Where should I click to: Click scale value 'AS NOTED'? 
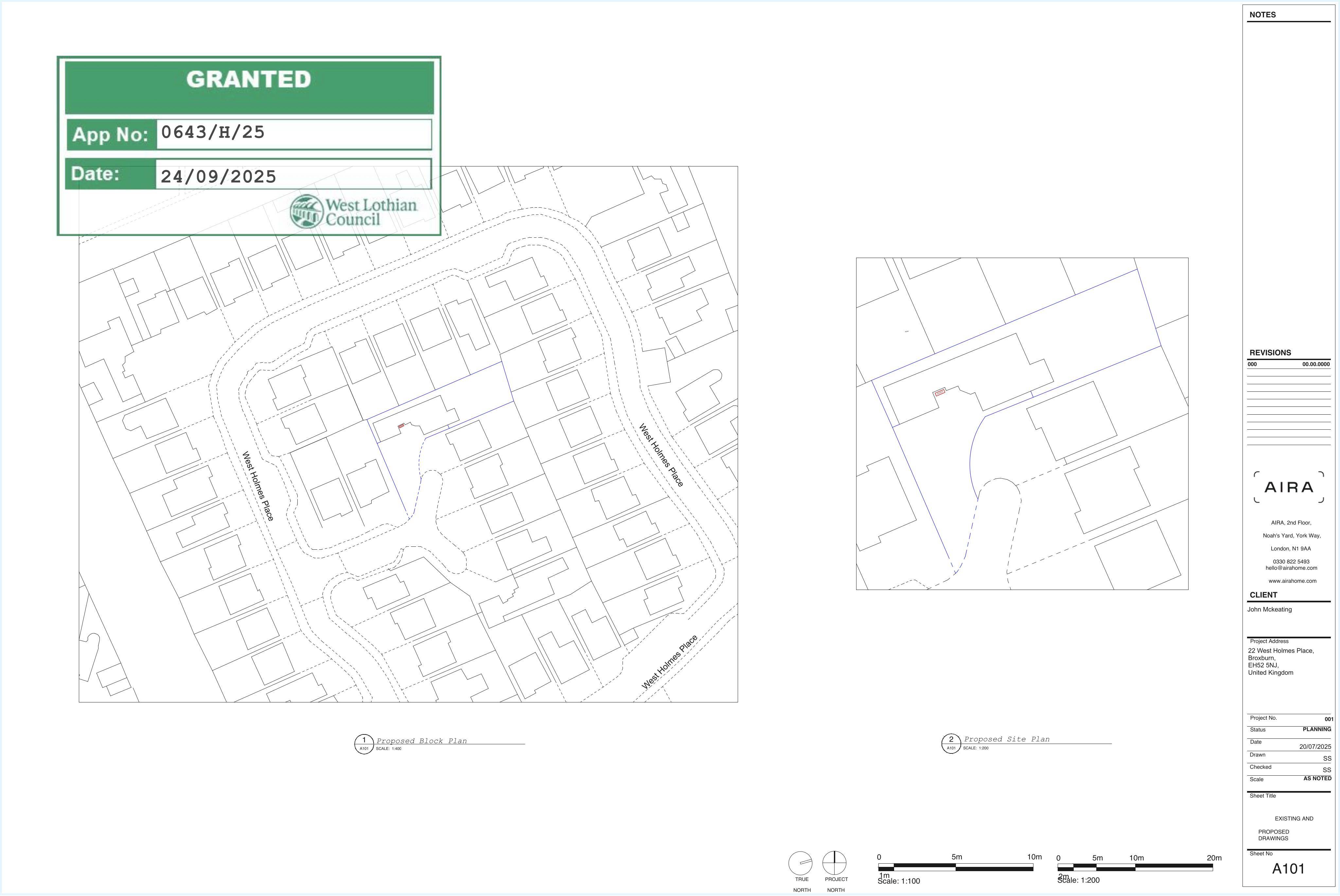1317,778
